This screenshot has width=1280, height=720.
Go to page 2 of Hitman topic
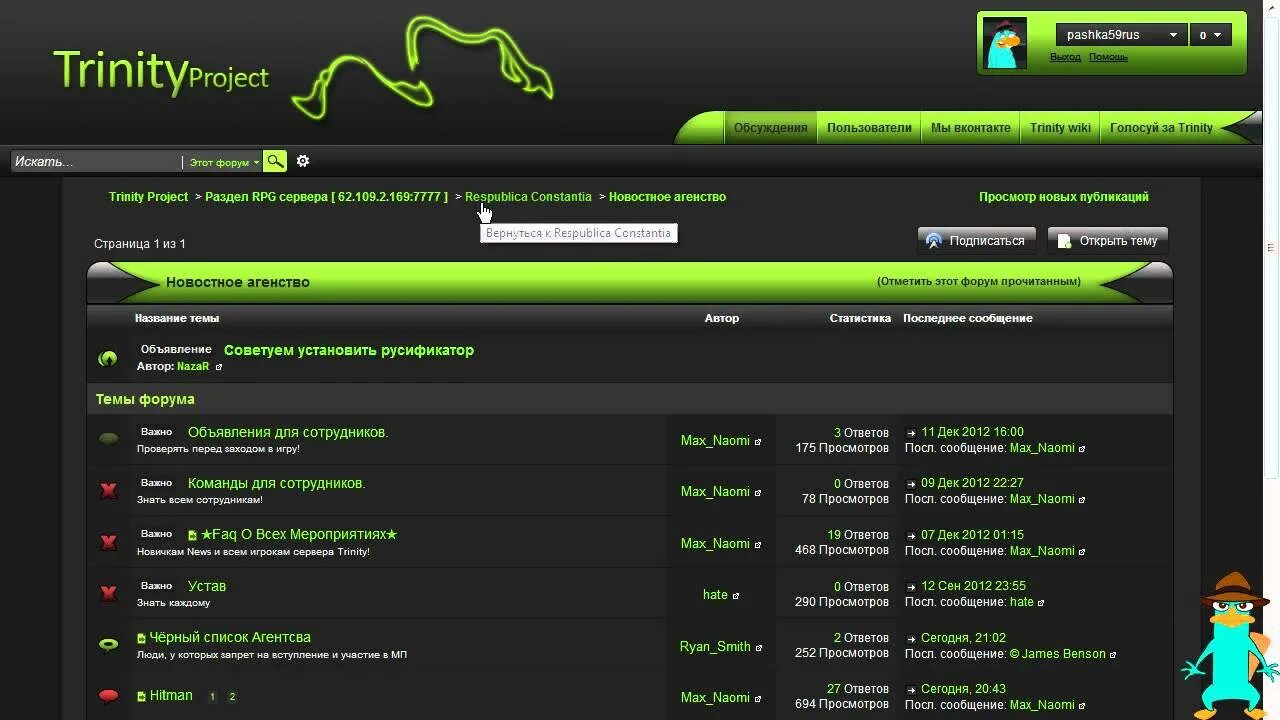click(x=232, y=697)
